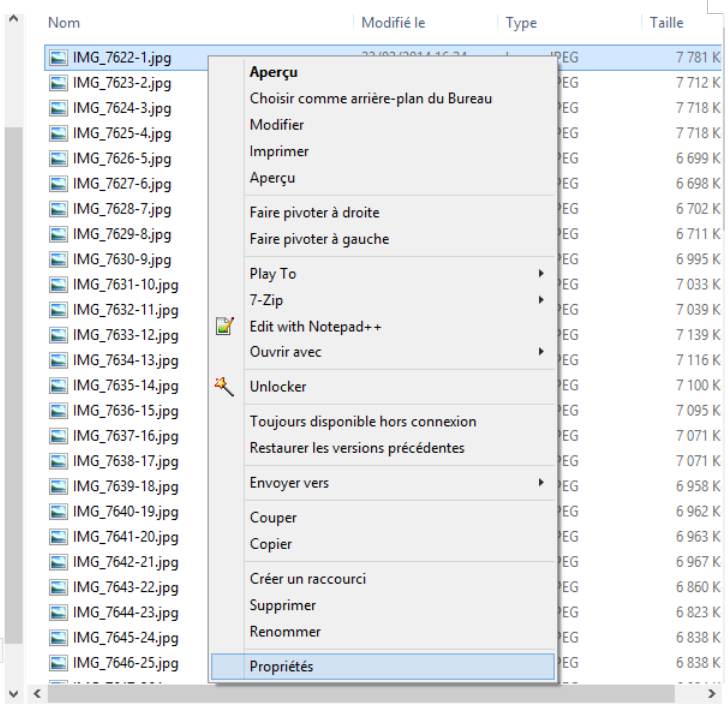
Task: Click the image icon of IMG_7622-1.jpg
Action: tap(59, 58)
